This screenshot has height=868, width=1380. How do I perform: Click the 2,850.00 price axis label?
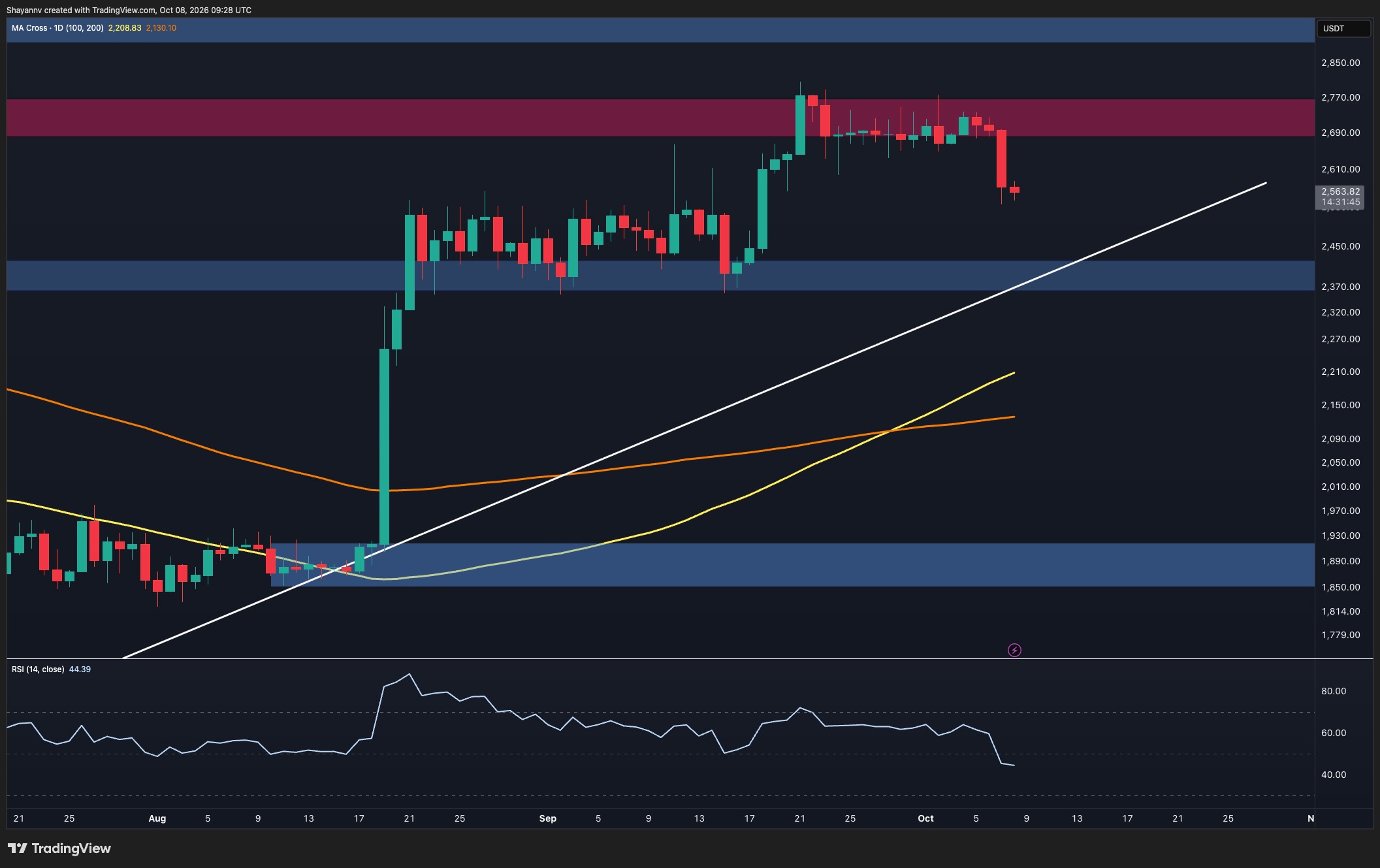(x=1340, y=63)
